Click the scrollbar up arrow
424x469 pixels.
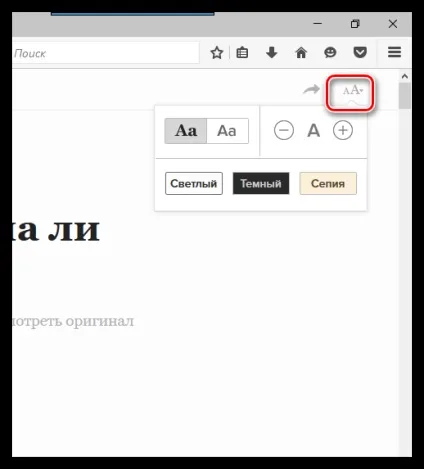(405, 76)
